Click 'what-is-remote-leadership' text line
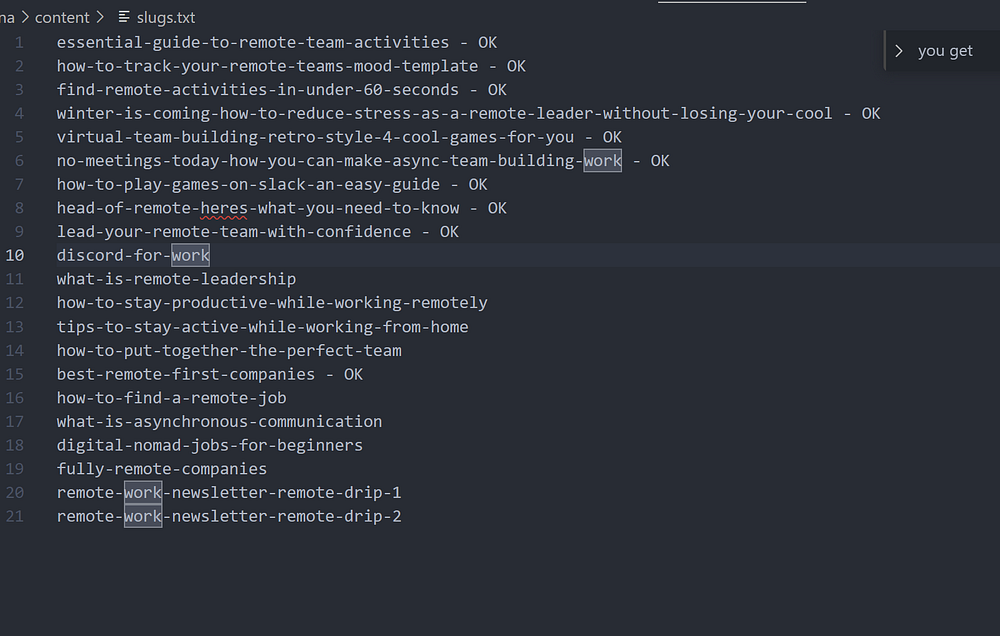The height and width of the screenshot is (636, 1000). click(176, 279)
